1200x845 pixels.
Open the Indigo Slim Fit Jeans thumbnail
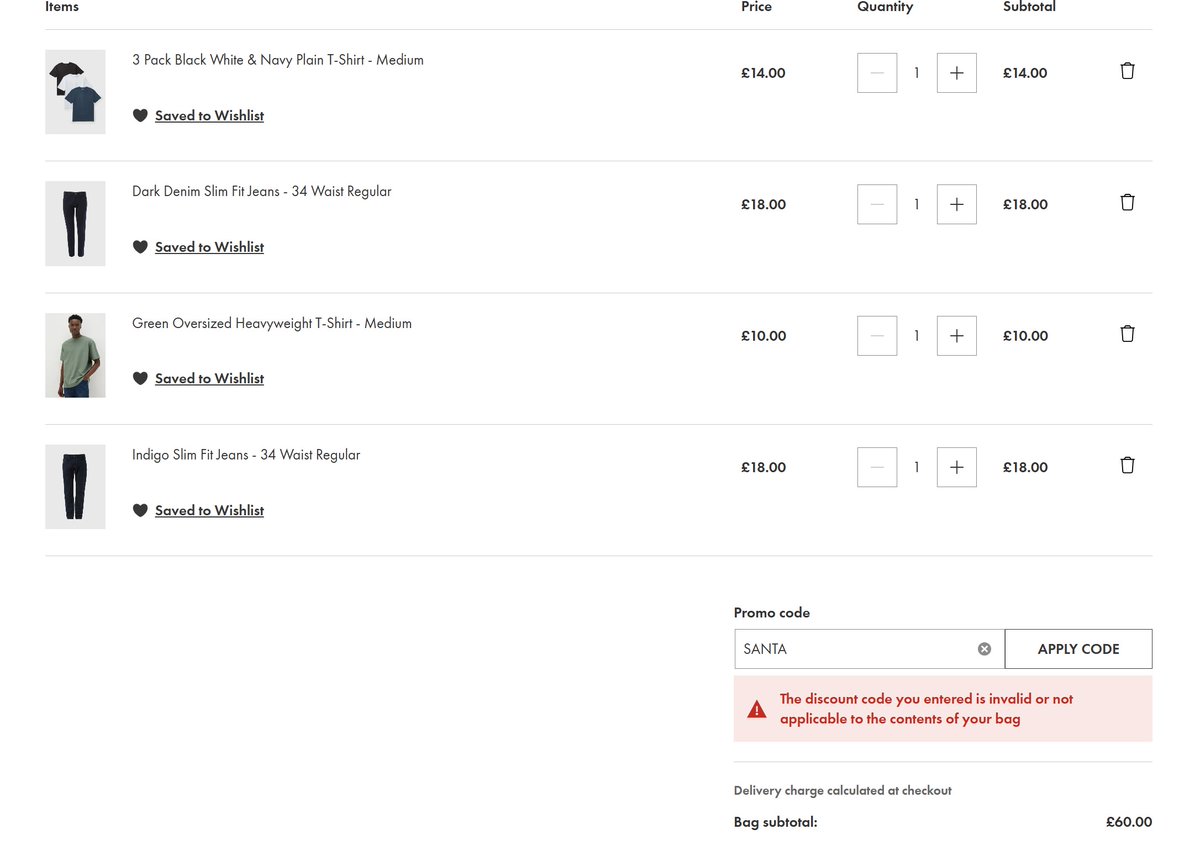75,486
